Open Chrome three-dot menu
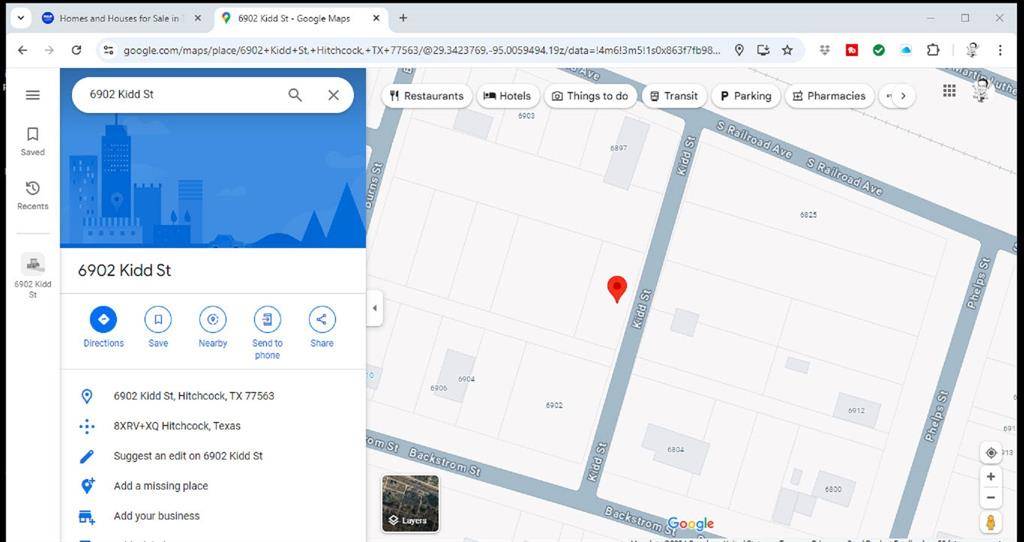Image resolution: width=1024 pixels, height=542 pixels. [1000, 50]
